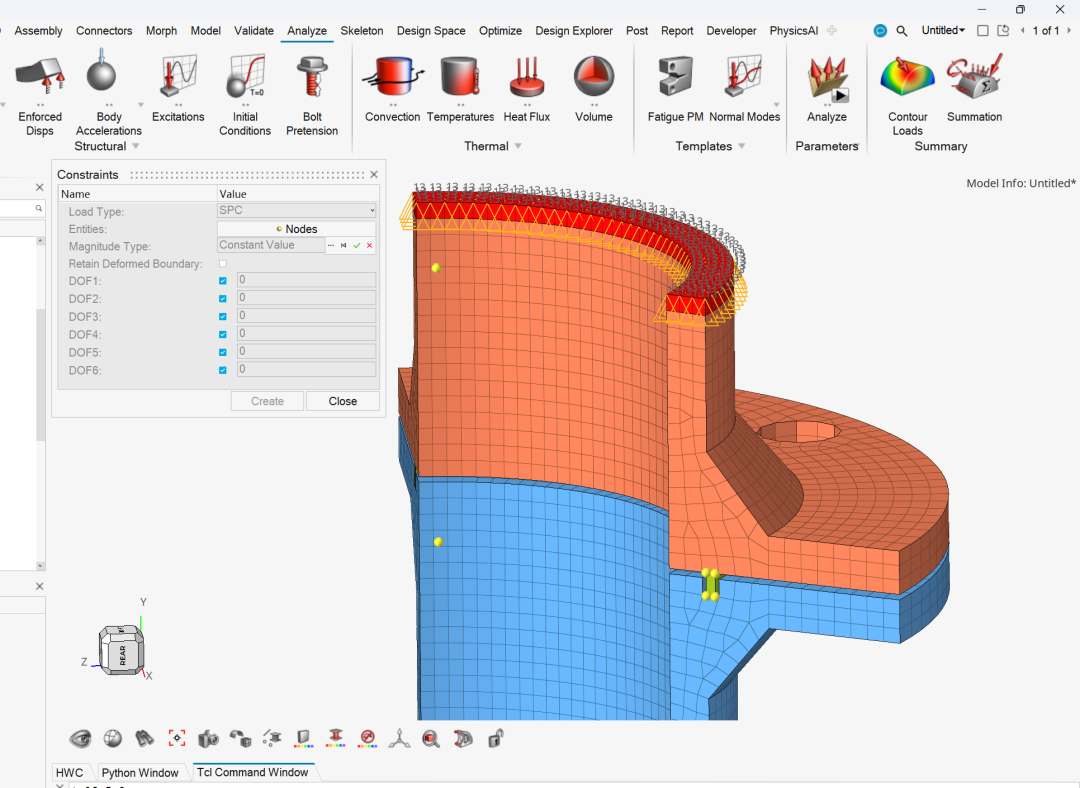Switch to the Python Window tab

click(x=140, y=773)
